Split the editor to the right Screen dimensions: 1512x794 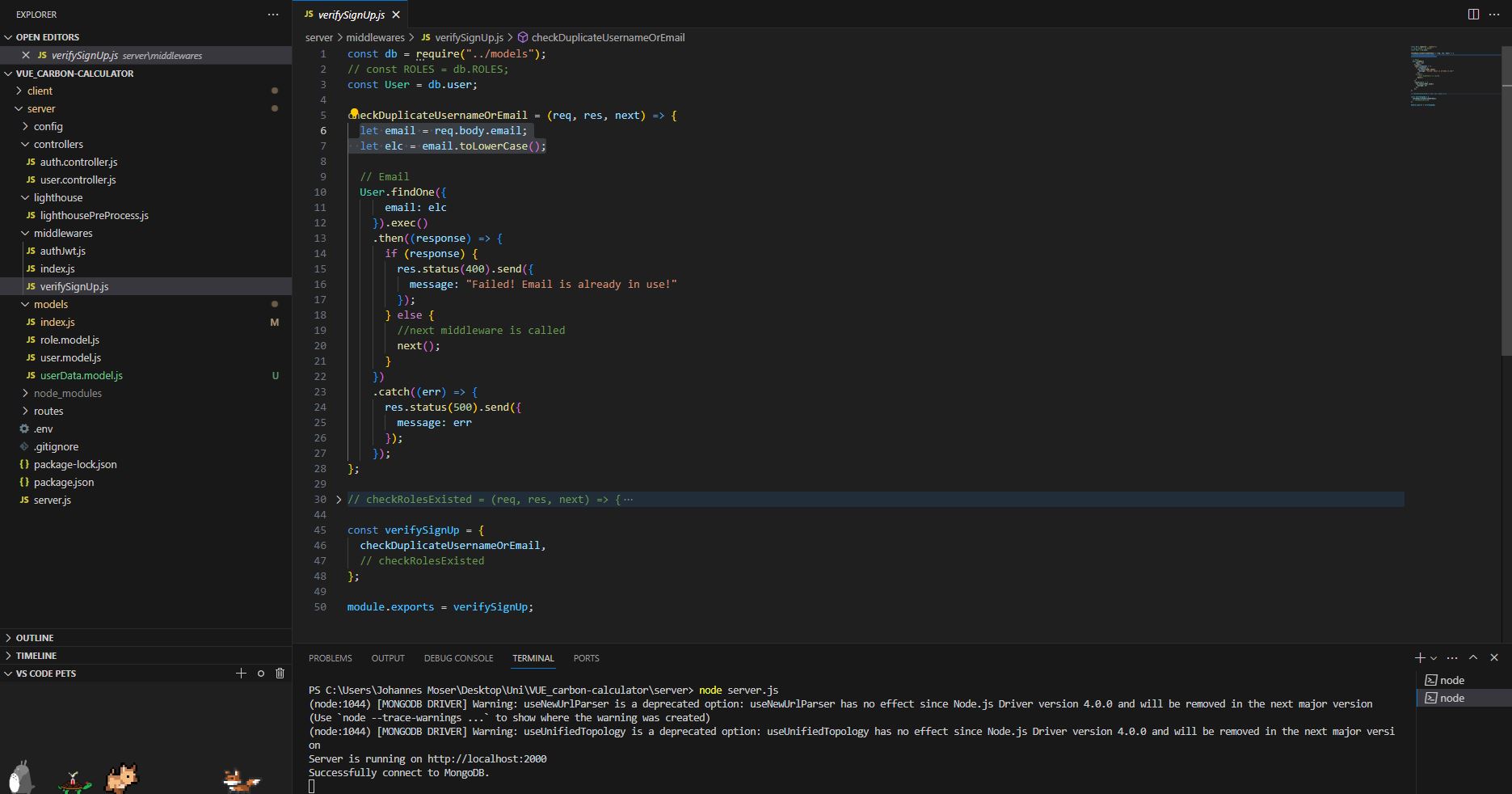[x=1473, y=15]
